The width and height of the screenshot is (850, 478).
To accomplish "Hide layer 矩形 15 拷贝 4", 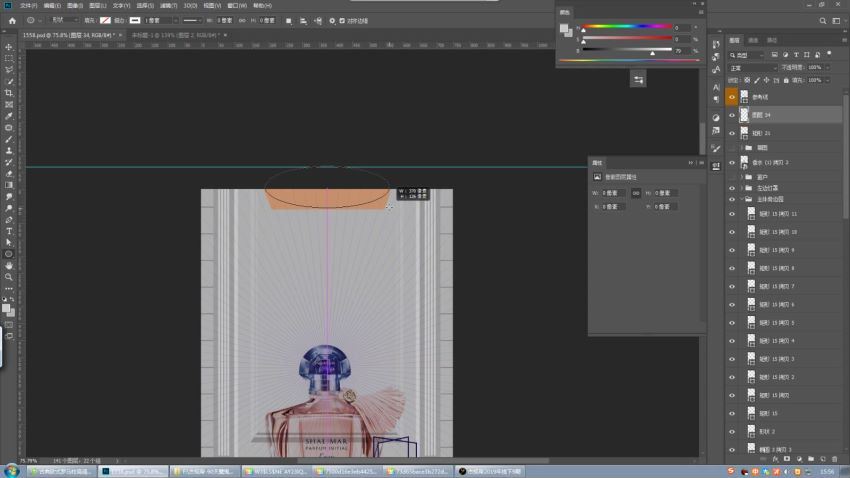I will pyautogui.click(x=732, y=341).
